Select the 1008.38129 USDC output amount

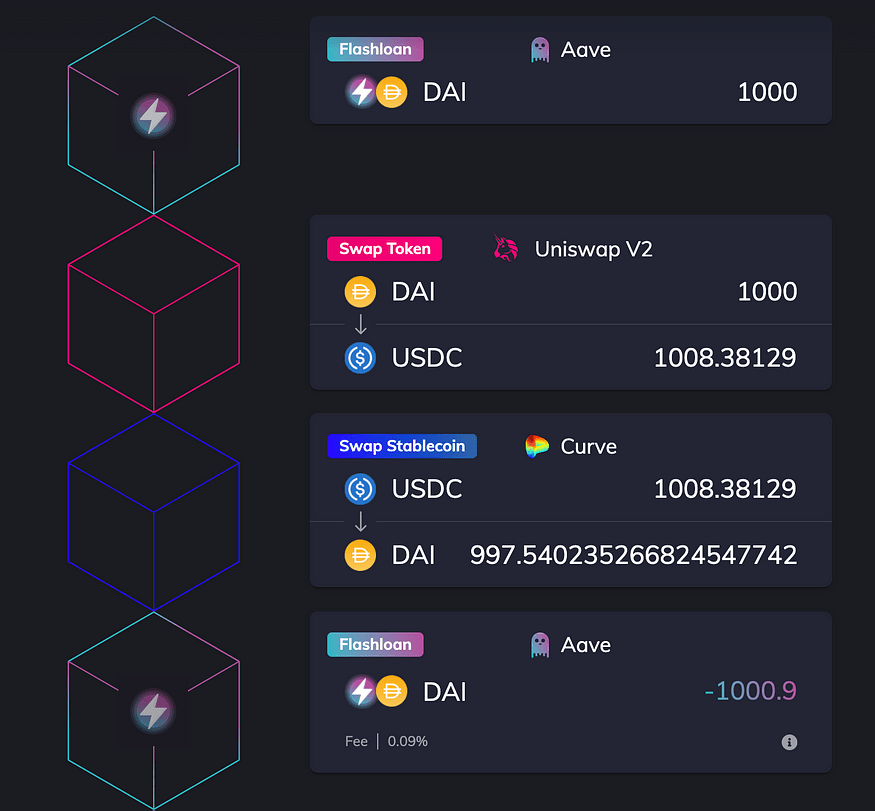point(724,357)
